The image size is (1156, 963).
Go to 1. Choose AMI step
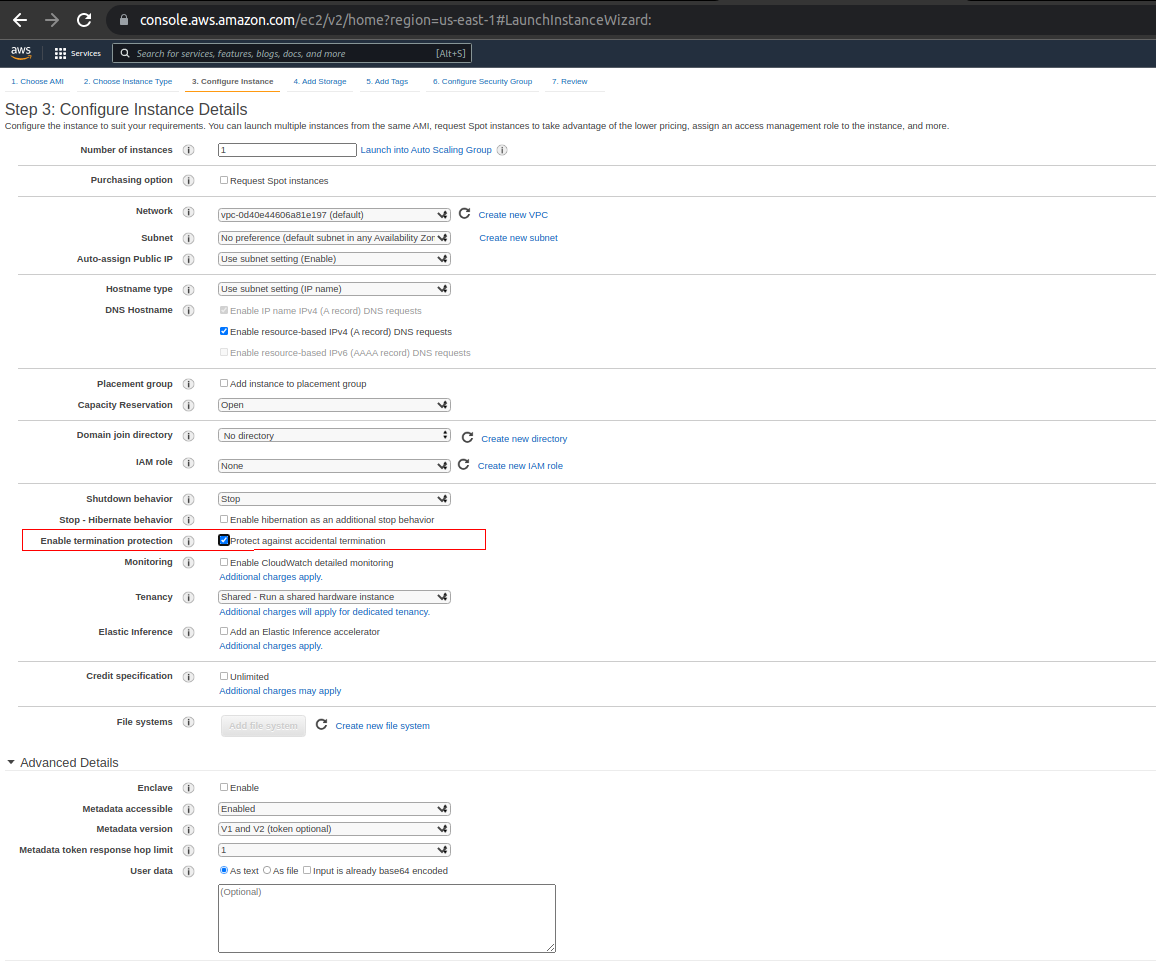click(38, 82)
